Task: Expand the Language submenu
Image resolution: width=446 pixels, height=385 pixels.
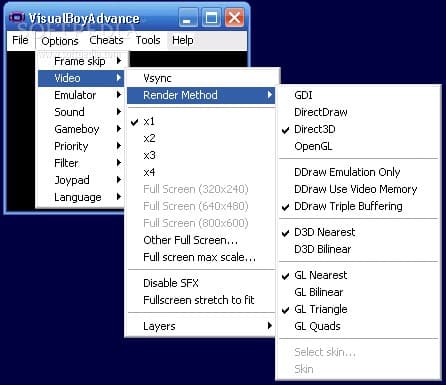Action: tap(81, 197)
